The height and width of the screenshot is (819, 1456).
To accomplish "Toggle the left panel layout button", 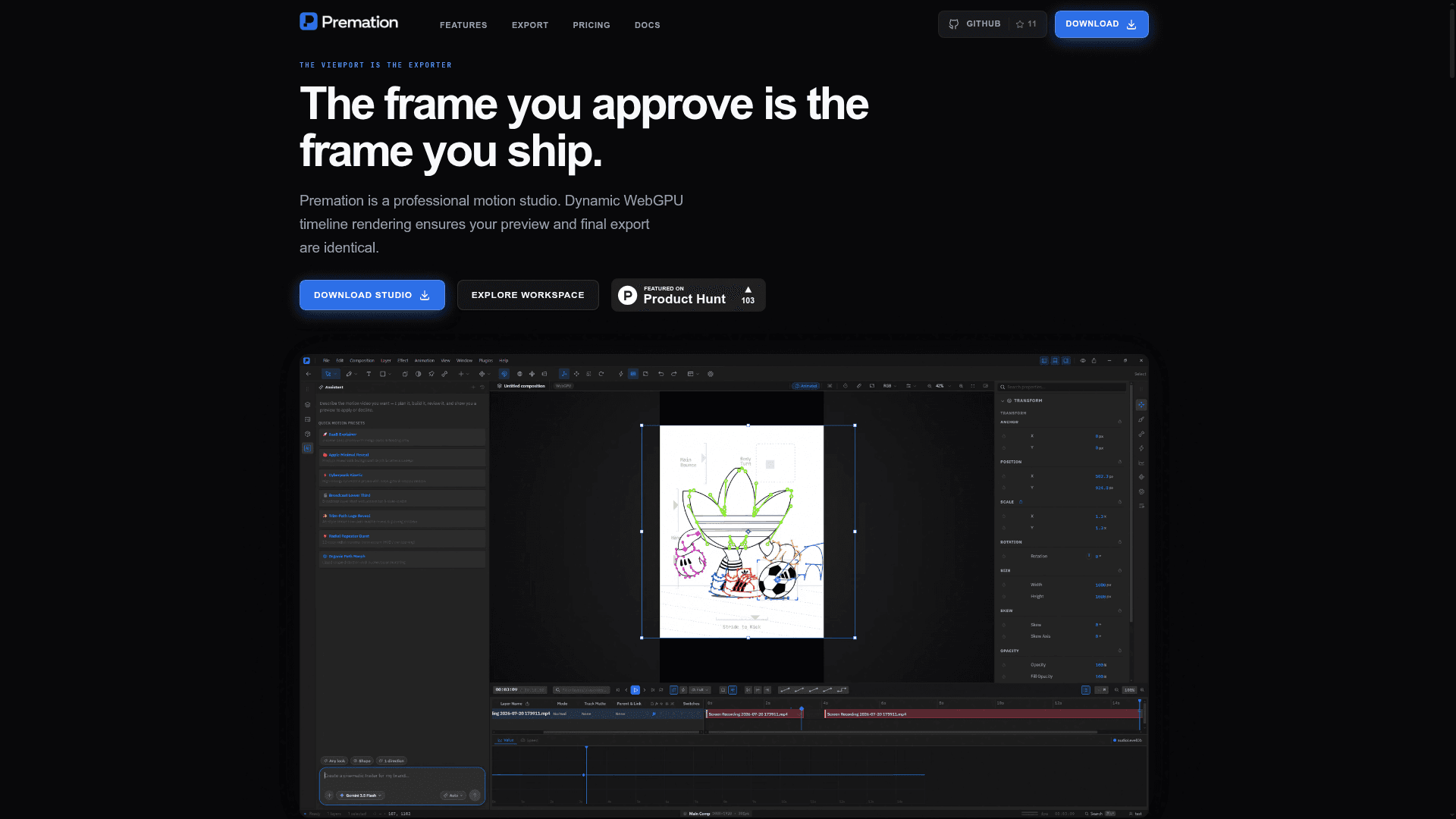I will click(1044, 361).
